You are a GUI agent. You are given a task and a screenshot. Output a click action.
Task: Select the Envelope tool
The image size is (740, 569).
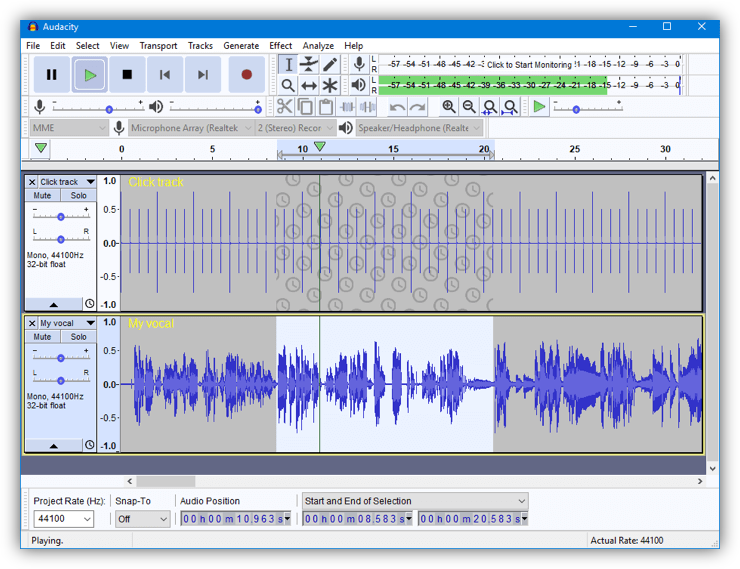(309, 65)
